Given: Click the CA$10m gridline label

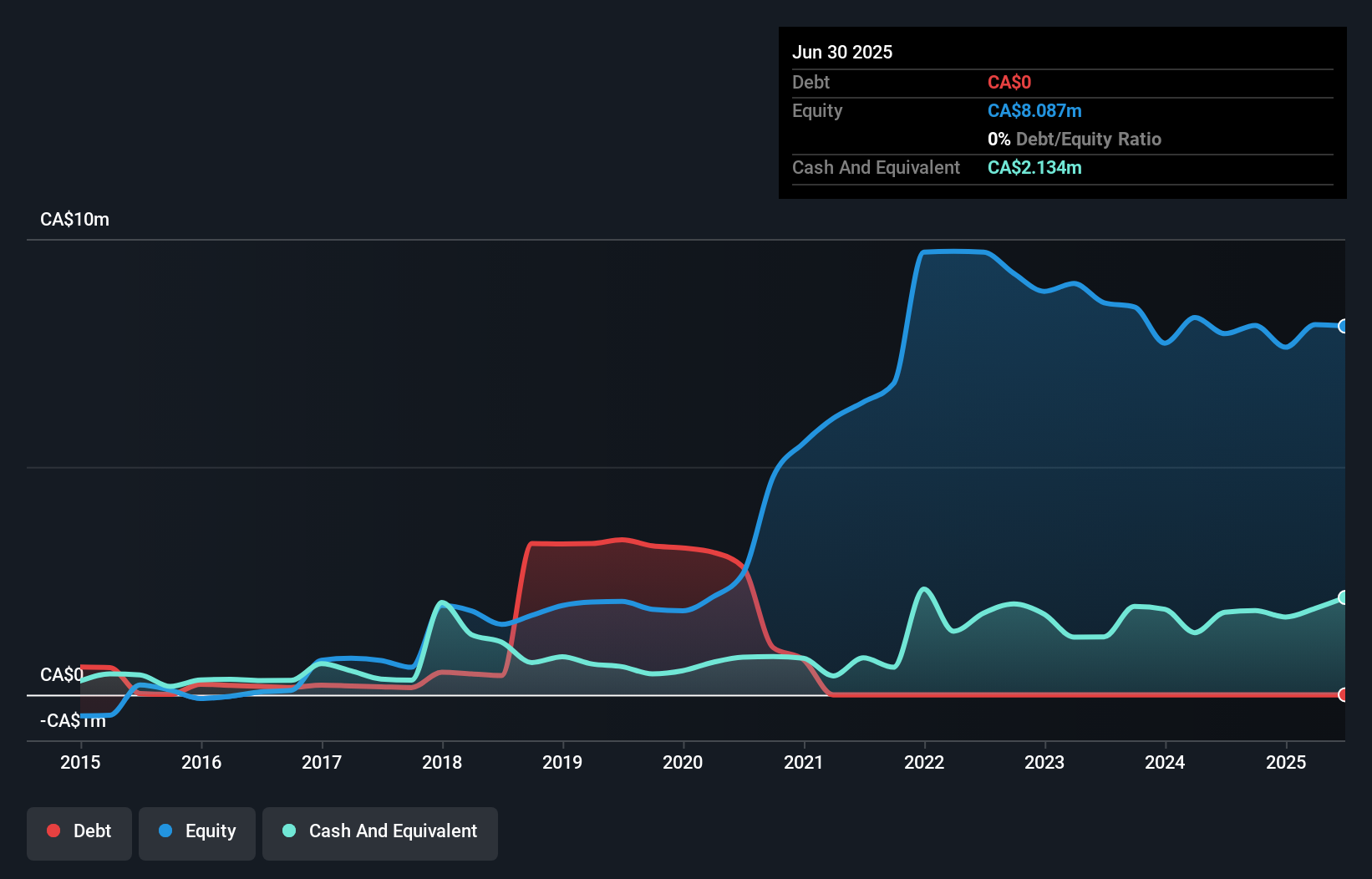Looking at the screenshot, I should click(74, 219).
